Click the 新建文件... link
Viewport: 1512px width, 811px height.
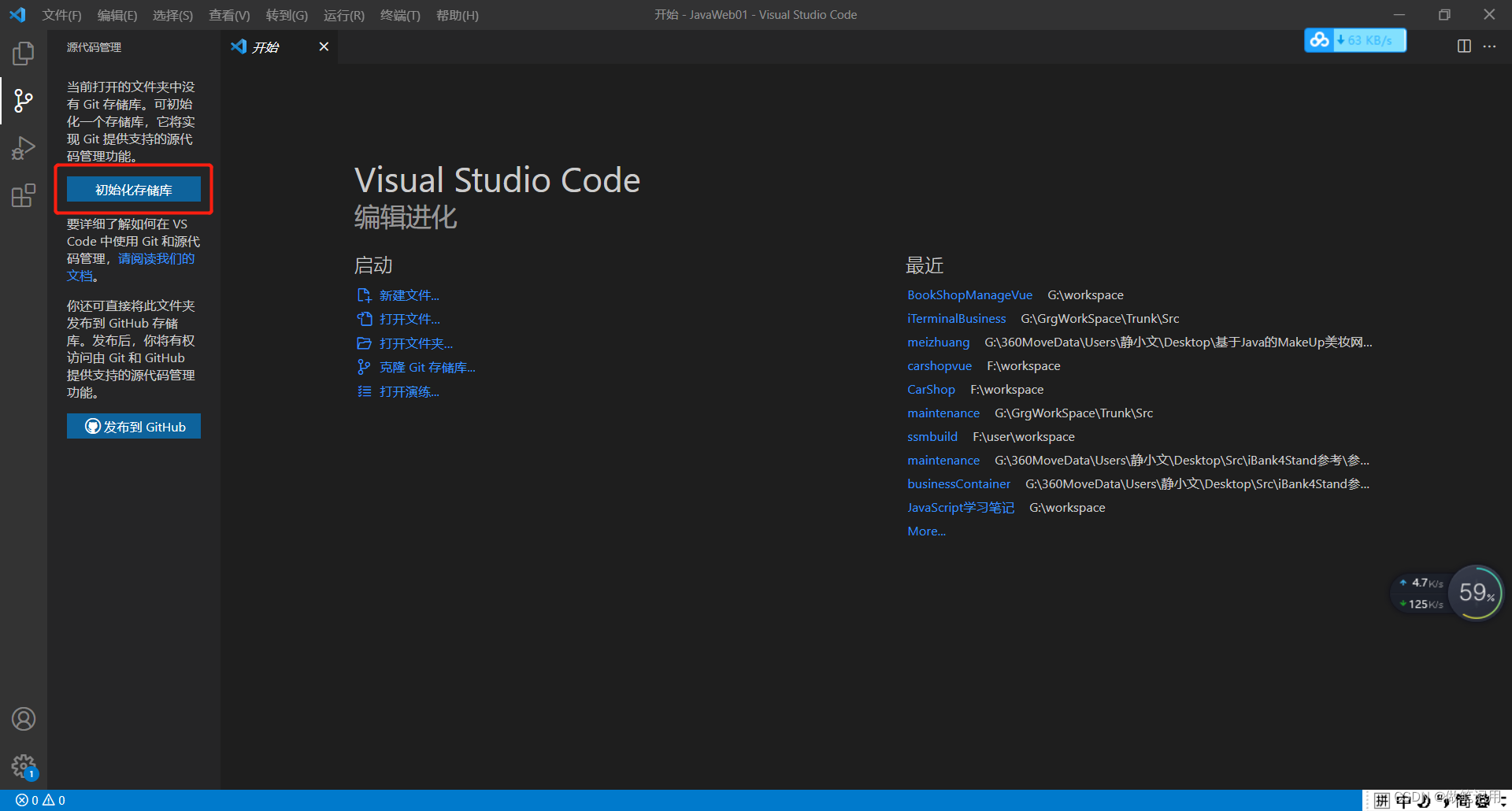point(409,295)
